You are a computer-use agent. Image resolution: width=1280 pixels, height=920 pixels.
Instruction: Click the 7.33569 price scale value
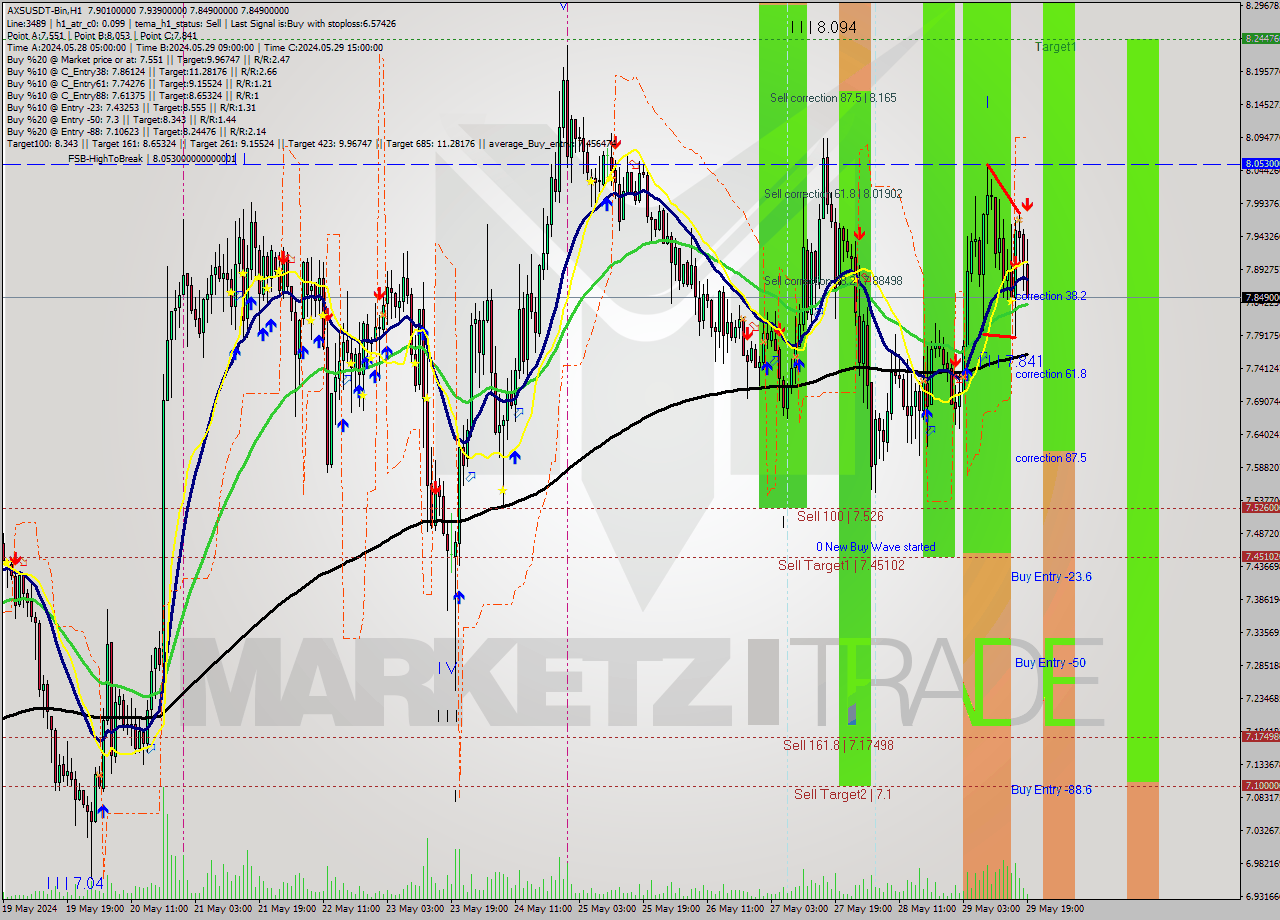pos(1262,632)
